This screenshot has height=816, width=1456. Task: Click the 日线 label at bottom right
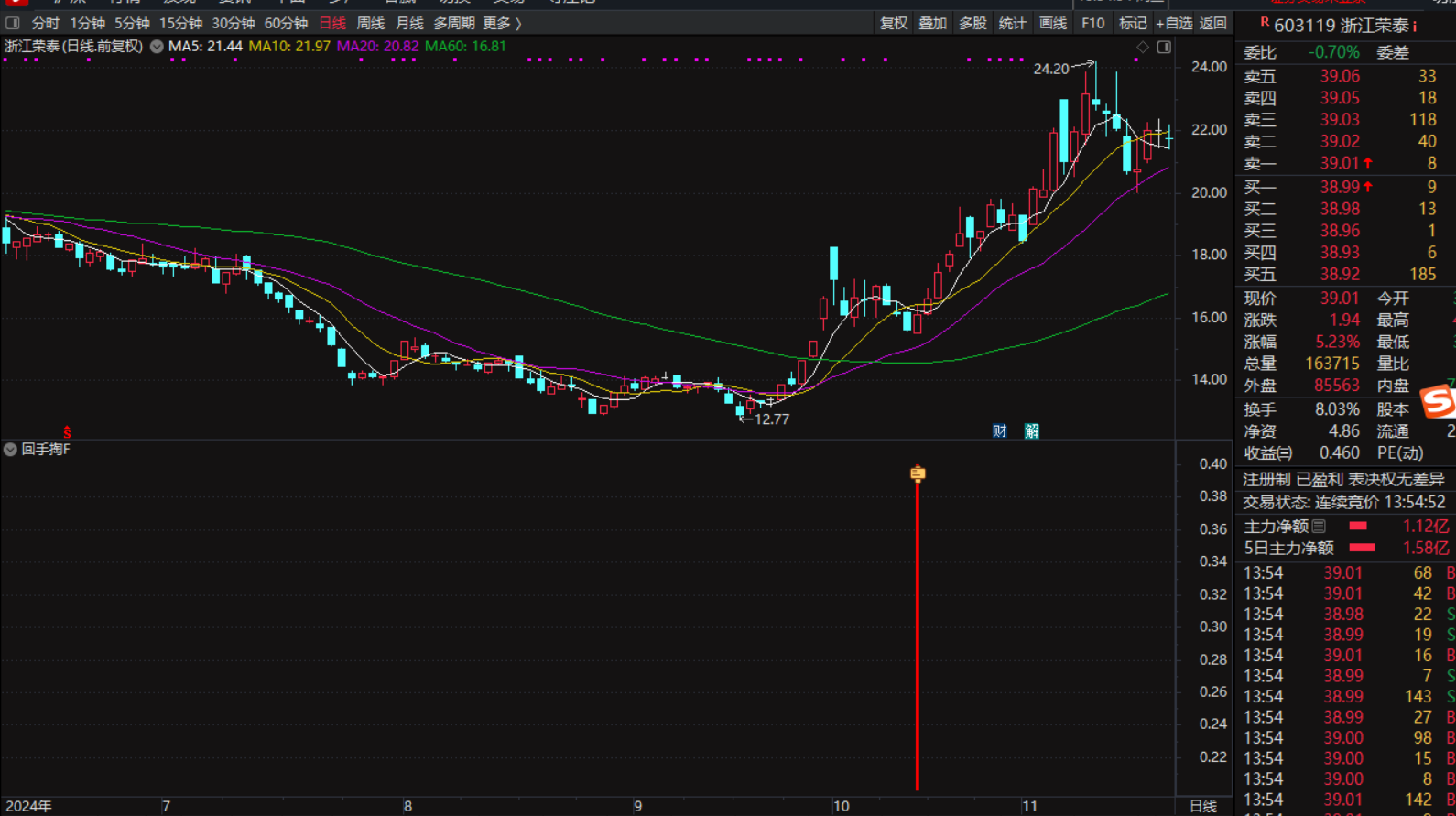coord(1202,806)
